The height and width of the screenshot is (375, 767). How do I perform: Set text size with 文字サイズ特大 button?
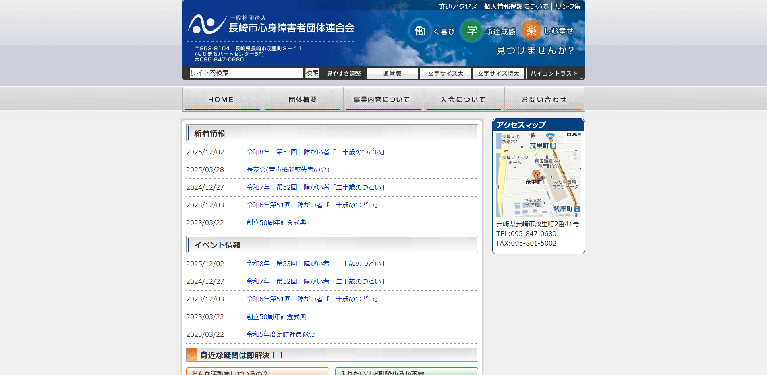point(498,73)
